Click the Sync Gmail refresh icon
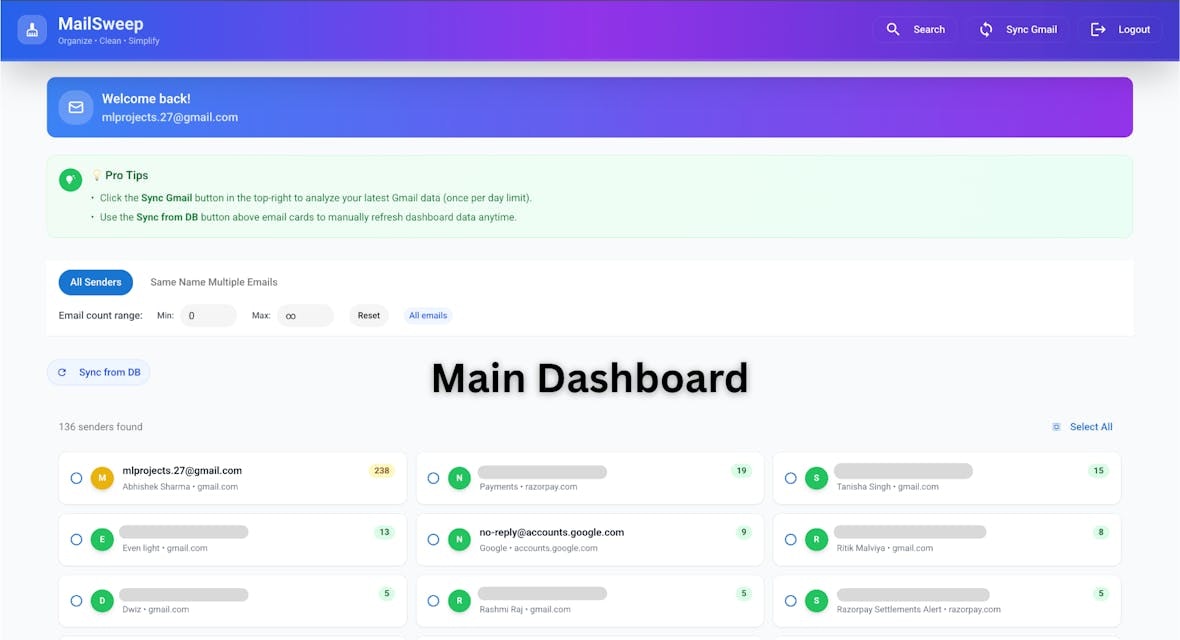1180x640 pixels. (985, 29)
